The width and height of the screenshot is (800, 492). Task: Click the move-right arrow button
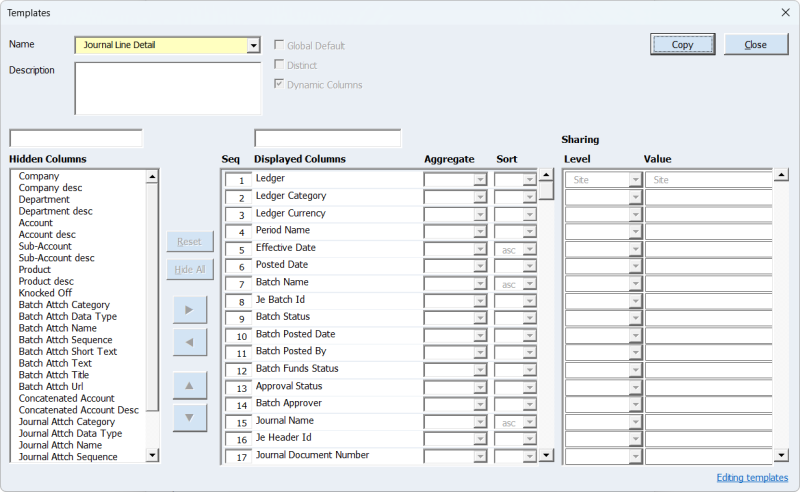tap(190, 310)
